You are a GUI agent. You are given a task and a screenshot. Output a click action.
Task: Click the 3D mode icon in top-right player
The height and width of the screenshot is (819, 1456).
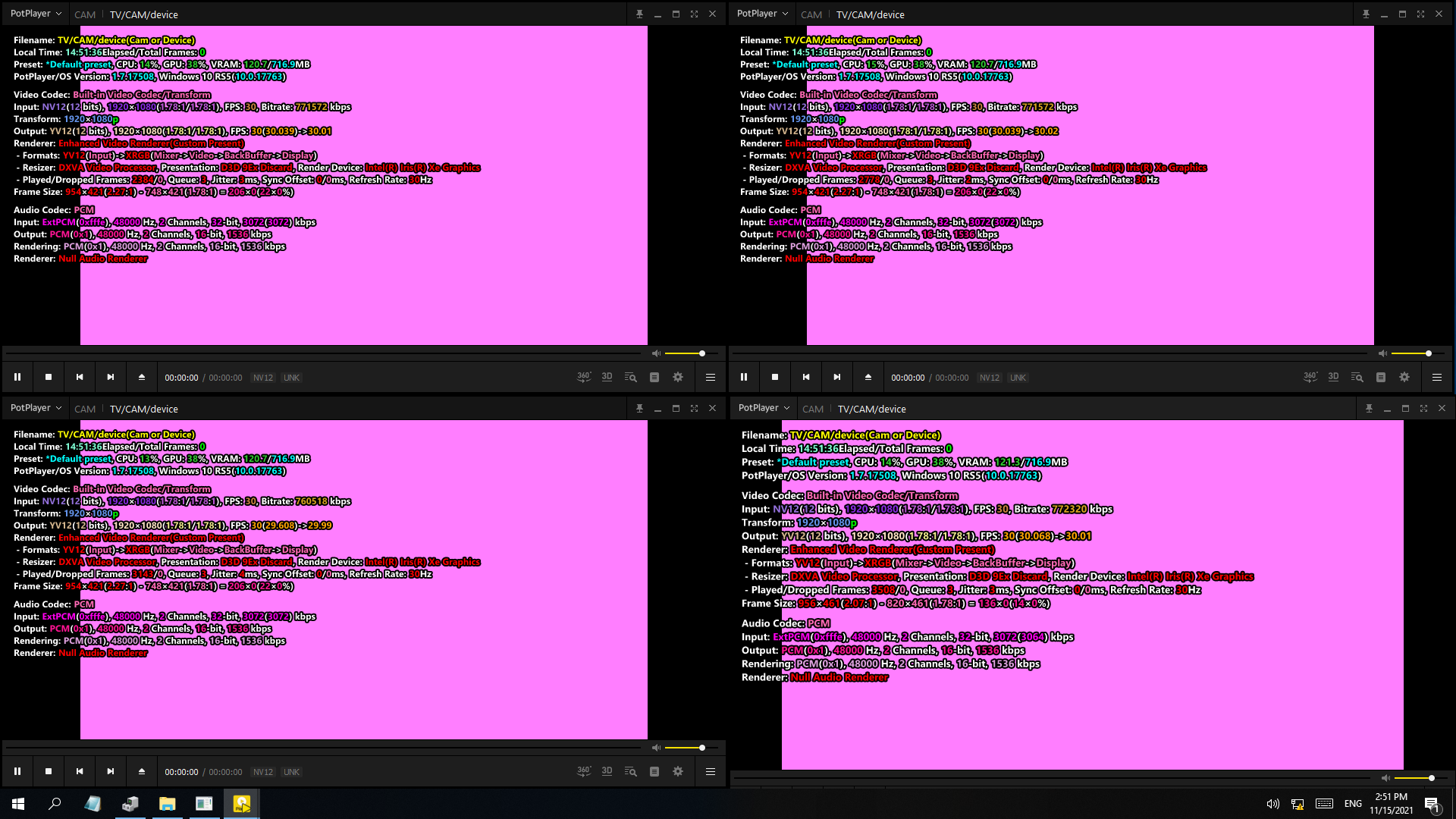pyautogui.click(x=1333, y=377)
